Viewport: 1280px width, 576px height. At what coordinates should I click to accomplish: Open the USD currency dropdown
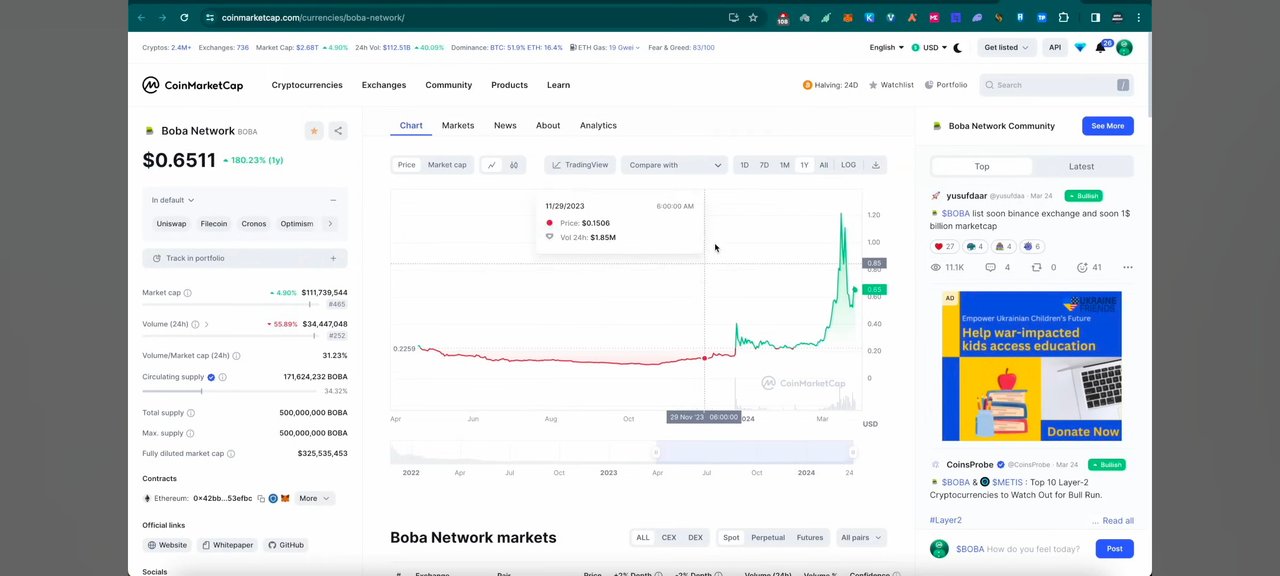coord(930,47)
